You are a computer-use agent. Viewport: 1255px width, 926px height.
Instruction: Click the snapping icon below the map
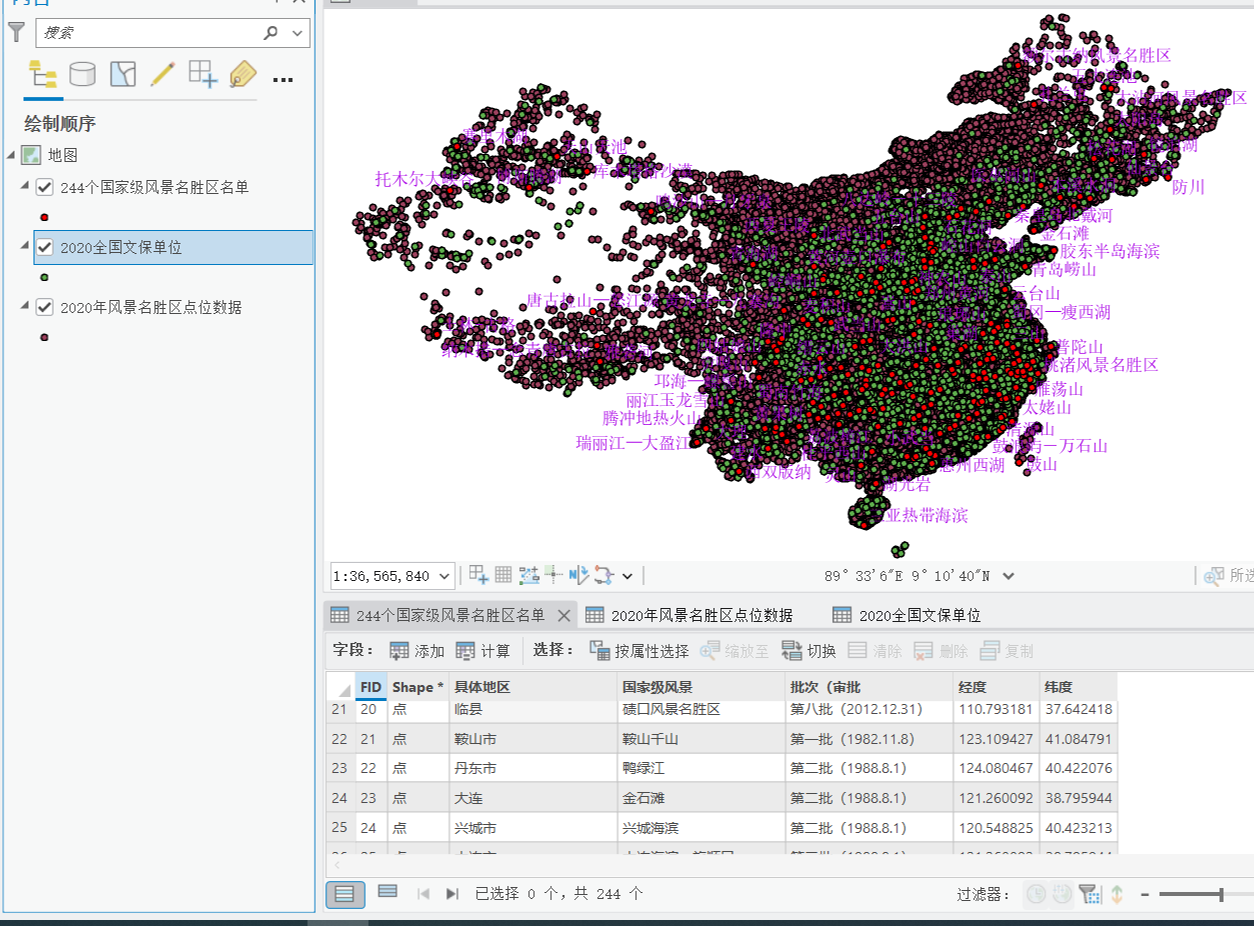tap(479, 575)
